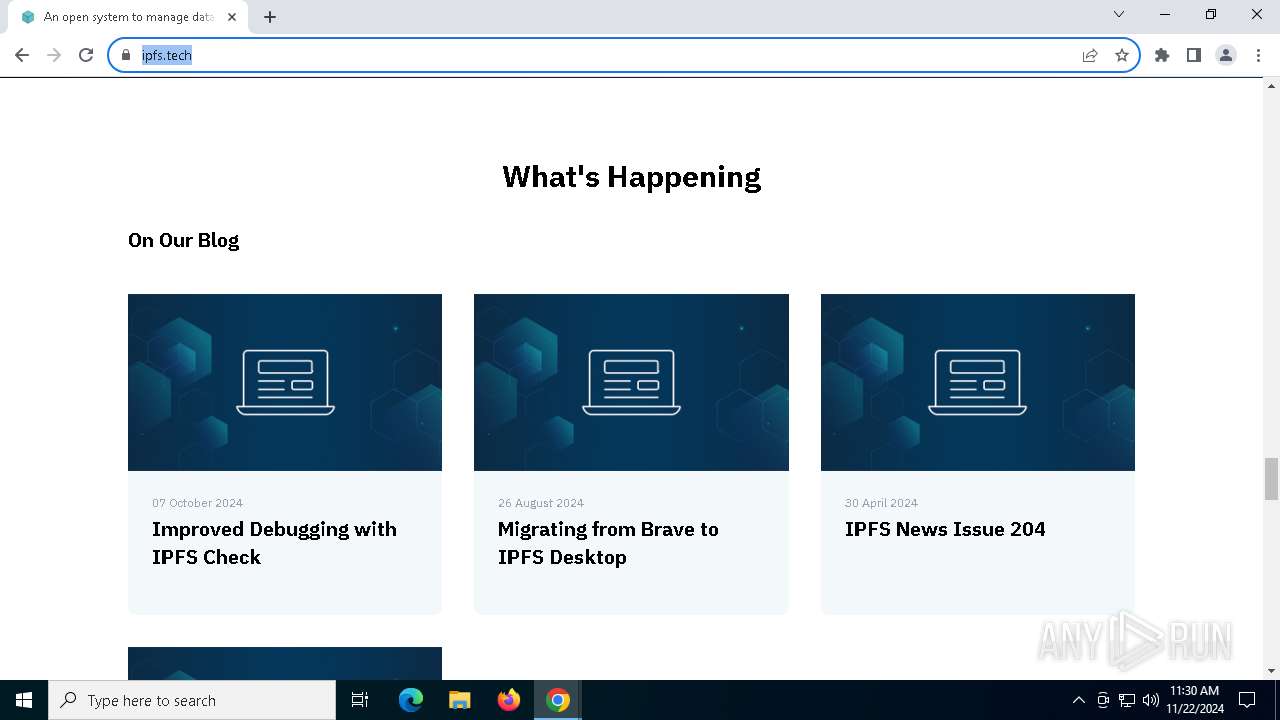Click the taskbar search box
Viewport: 1280px width, 720px height.
(192, 700)
